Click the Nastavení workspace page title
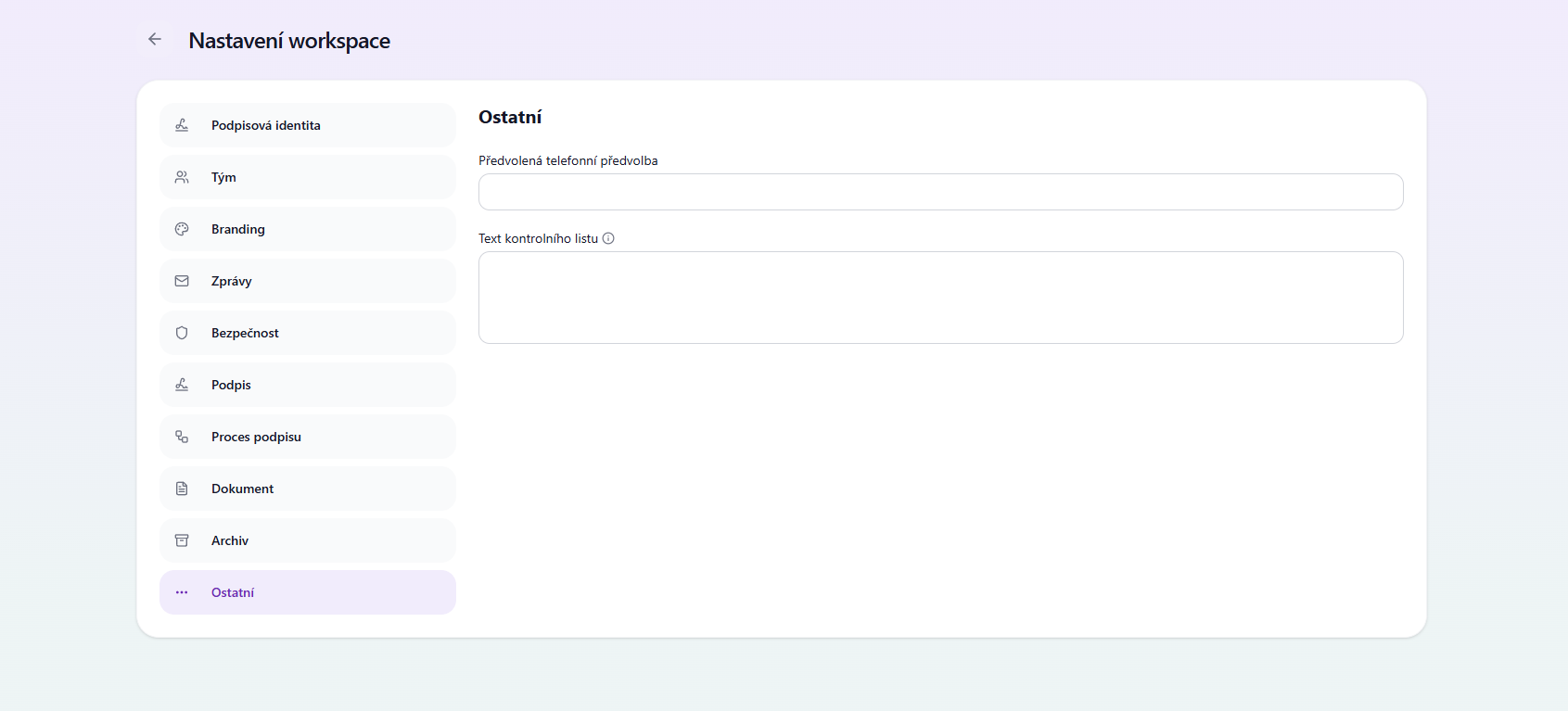 289,41
